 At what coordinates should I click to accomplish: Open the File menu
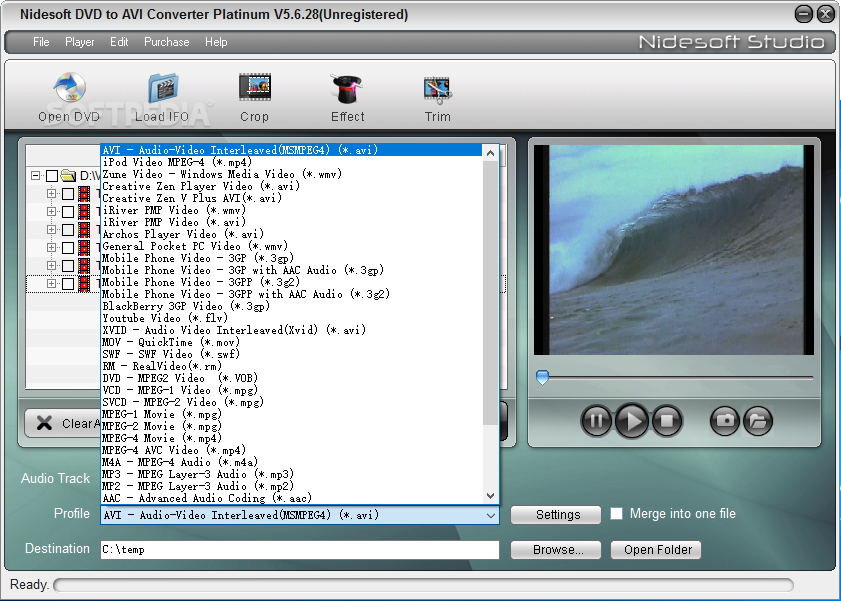41,42
